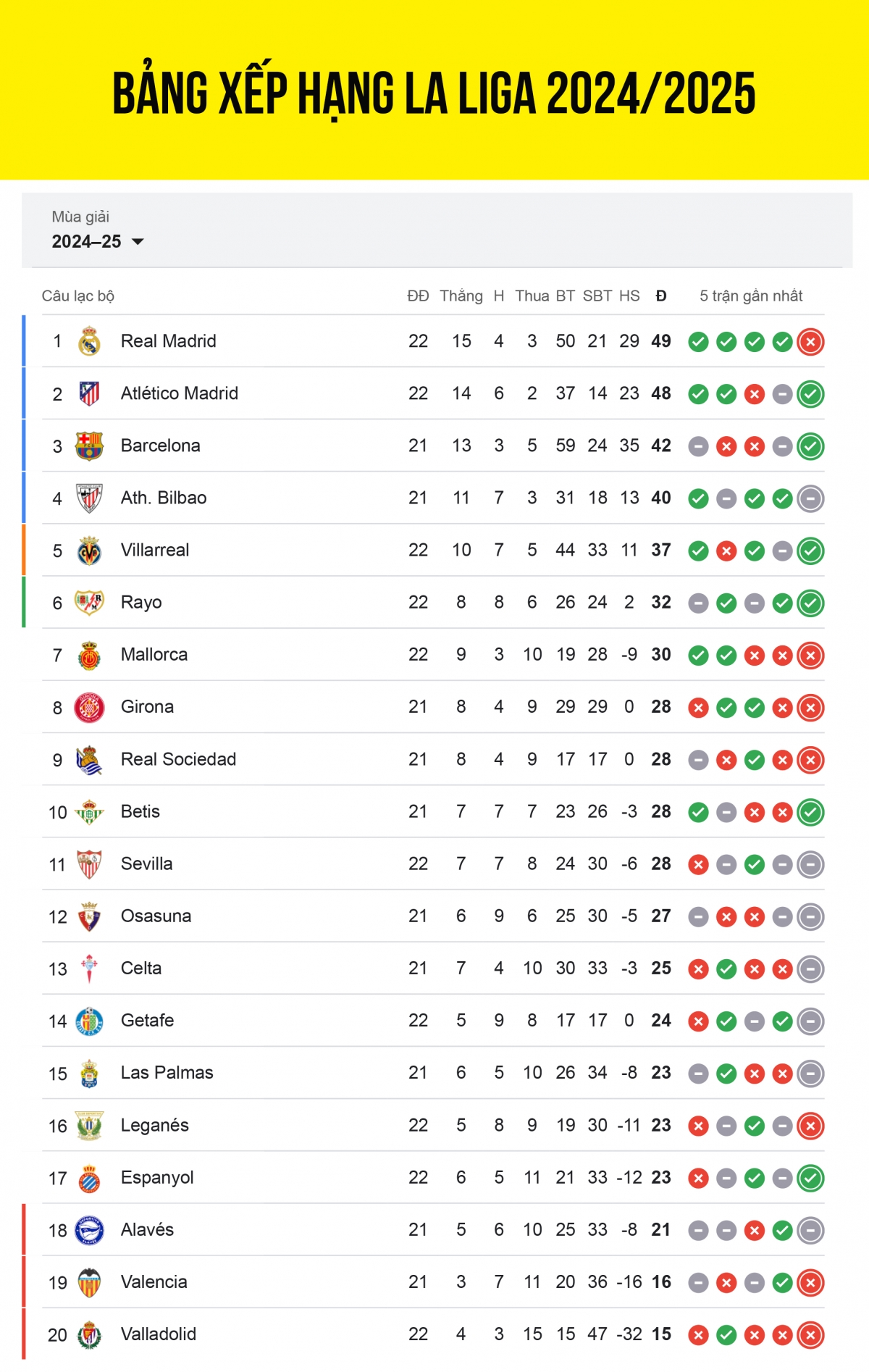Screen dimensions: 869x1372
Task: Click the Real Madrid club crest
Action: coord(89,341)
